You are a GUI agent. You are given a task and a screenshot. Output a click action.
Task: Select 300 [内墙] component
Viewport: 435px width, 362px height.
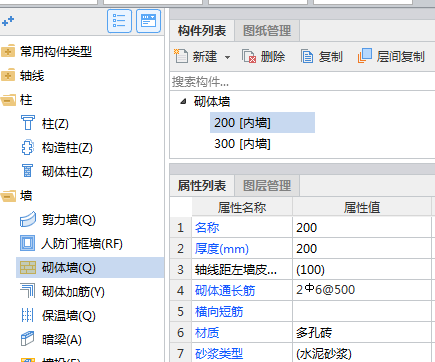(x=242, y=144)
